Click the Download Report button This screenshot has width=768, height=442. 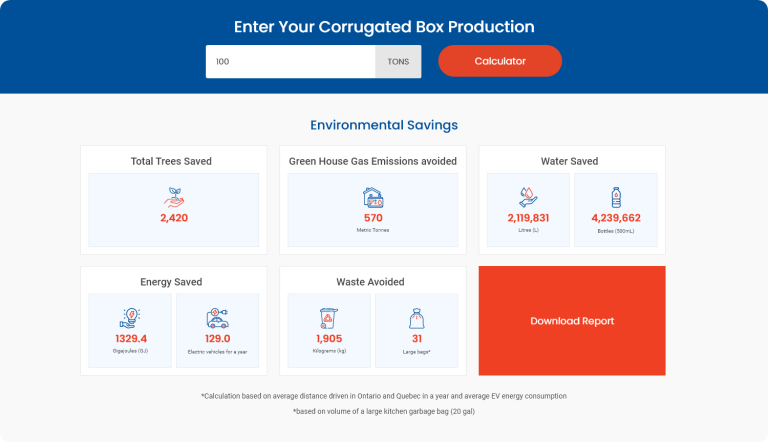(572, 321)
